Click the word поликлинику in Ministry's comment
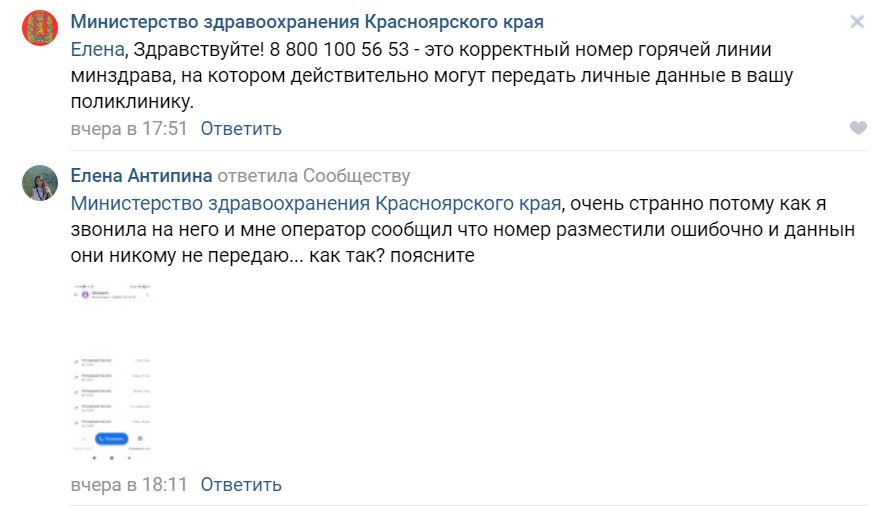 point(132,102)
